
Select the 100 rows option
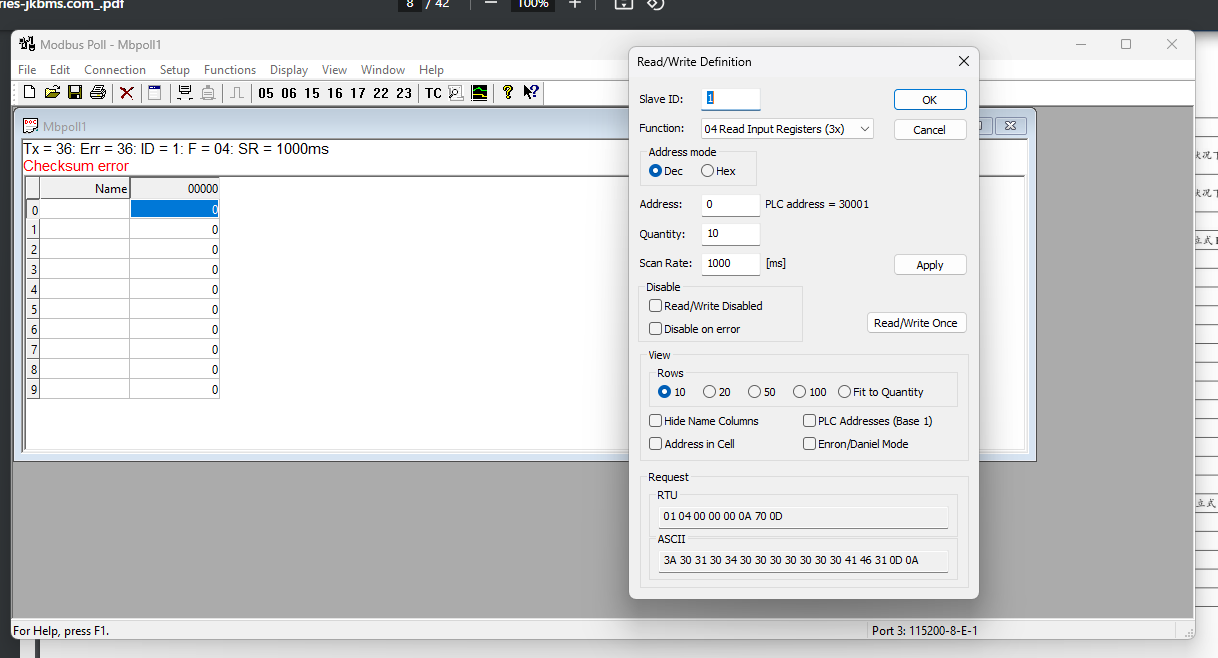point(810,392)
